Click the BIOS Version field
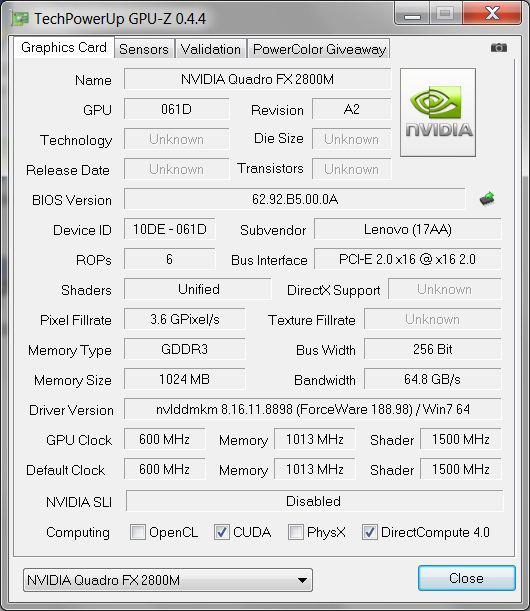 point(295,199)
